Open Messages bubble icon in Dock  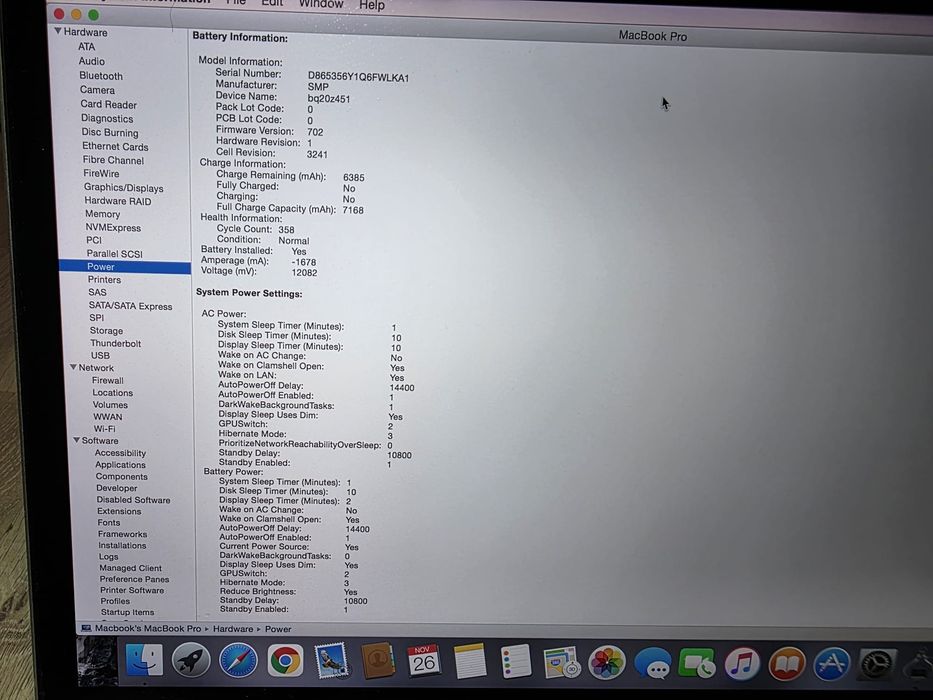[653, 663]
